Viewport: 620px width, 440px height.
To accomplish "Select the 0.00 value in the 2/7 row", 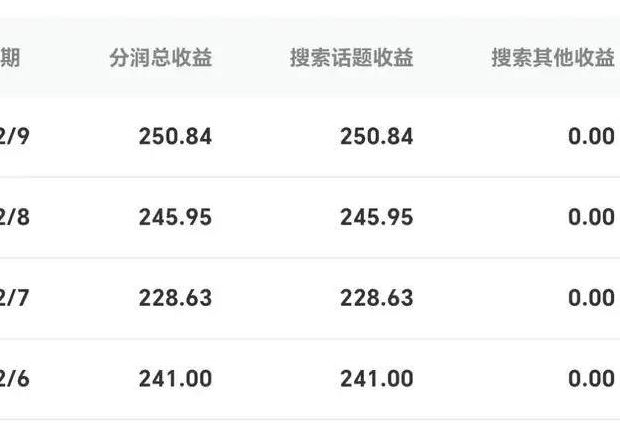I will click(591, 298).
